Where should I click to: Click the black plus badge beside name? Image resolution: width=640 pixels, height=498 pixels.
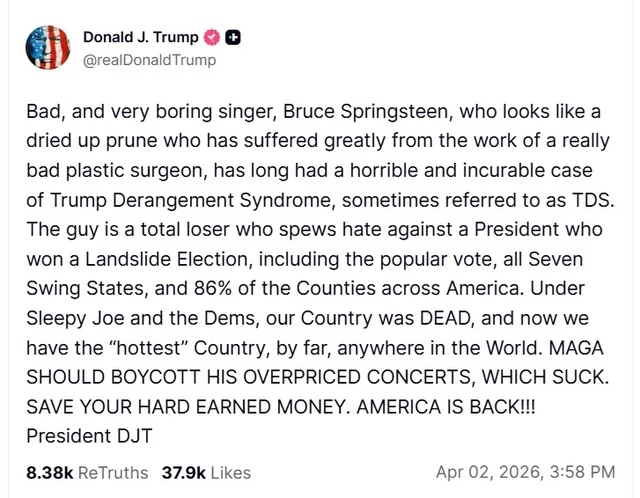pos(233,38)
